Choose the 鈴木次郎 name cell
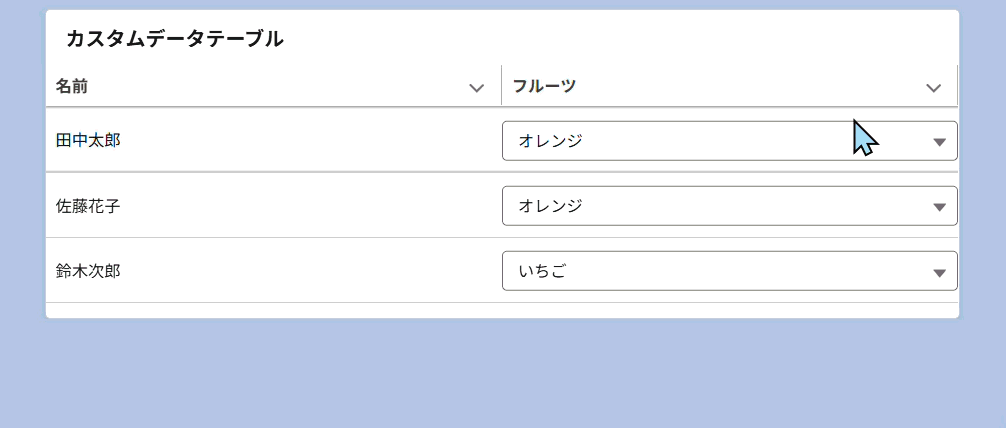Screen dimensions: 1006x428 88,271
